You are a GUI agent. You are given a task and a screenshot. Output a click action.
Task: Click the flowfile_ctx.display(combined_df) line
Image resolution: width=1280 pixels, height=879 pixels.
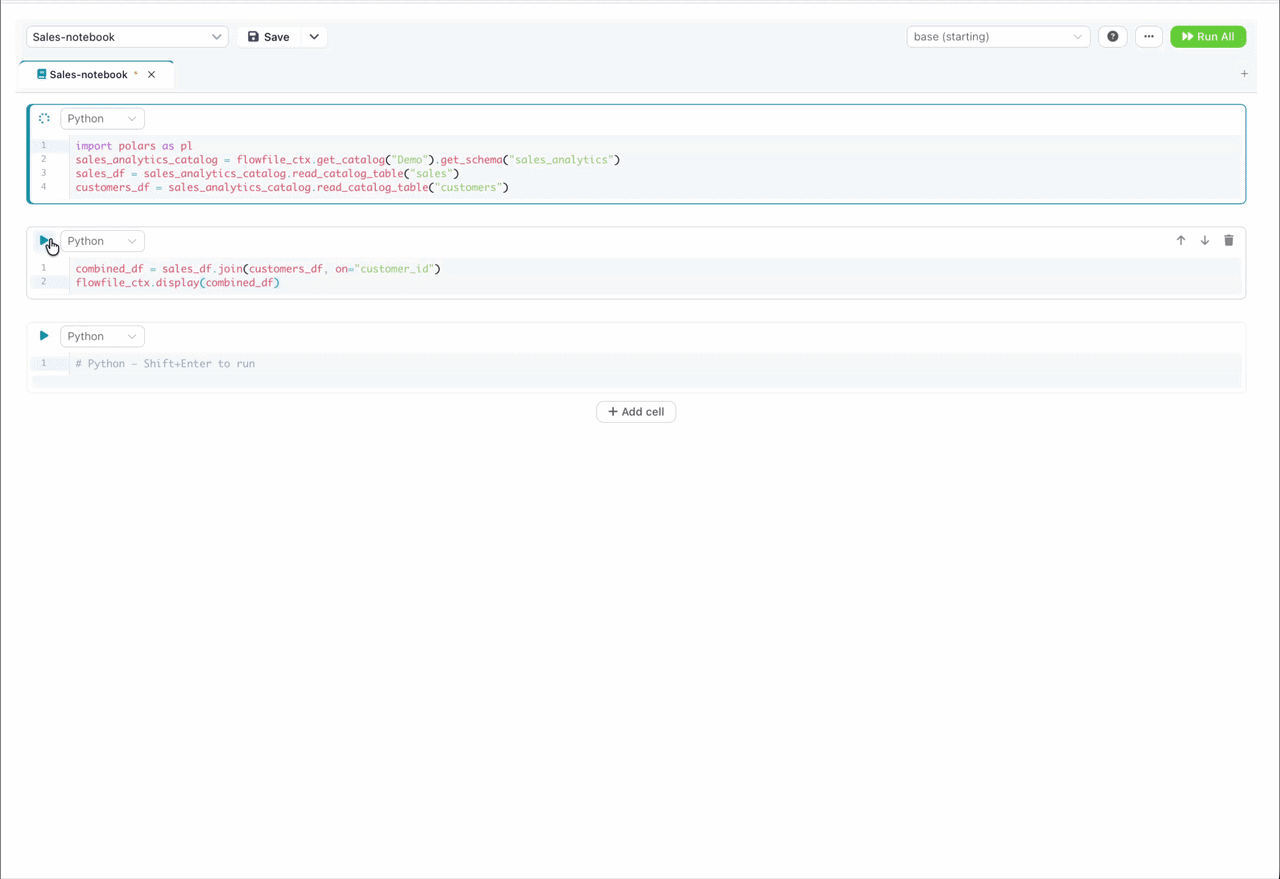pyautogui.click(x=178, y=283)
